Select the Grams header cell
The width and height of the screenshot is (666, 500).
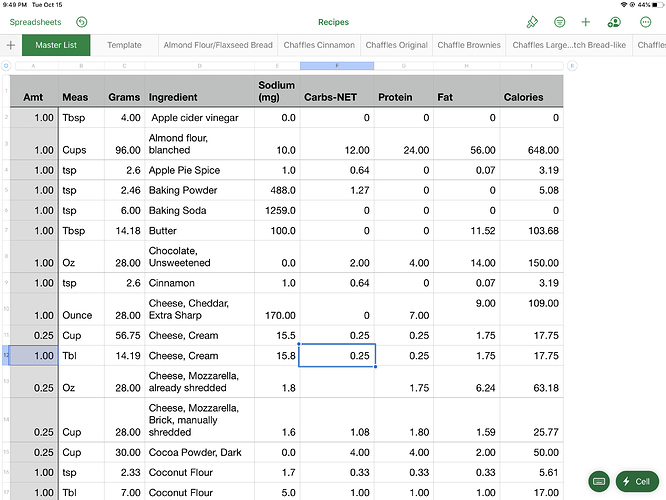pyautogui.click(x=124, y=91)
